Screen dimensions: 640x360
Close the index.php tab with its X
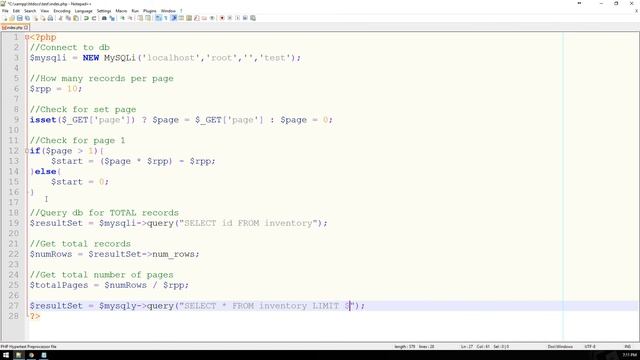click(x=26, y=27)
